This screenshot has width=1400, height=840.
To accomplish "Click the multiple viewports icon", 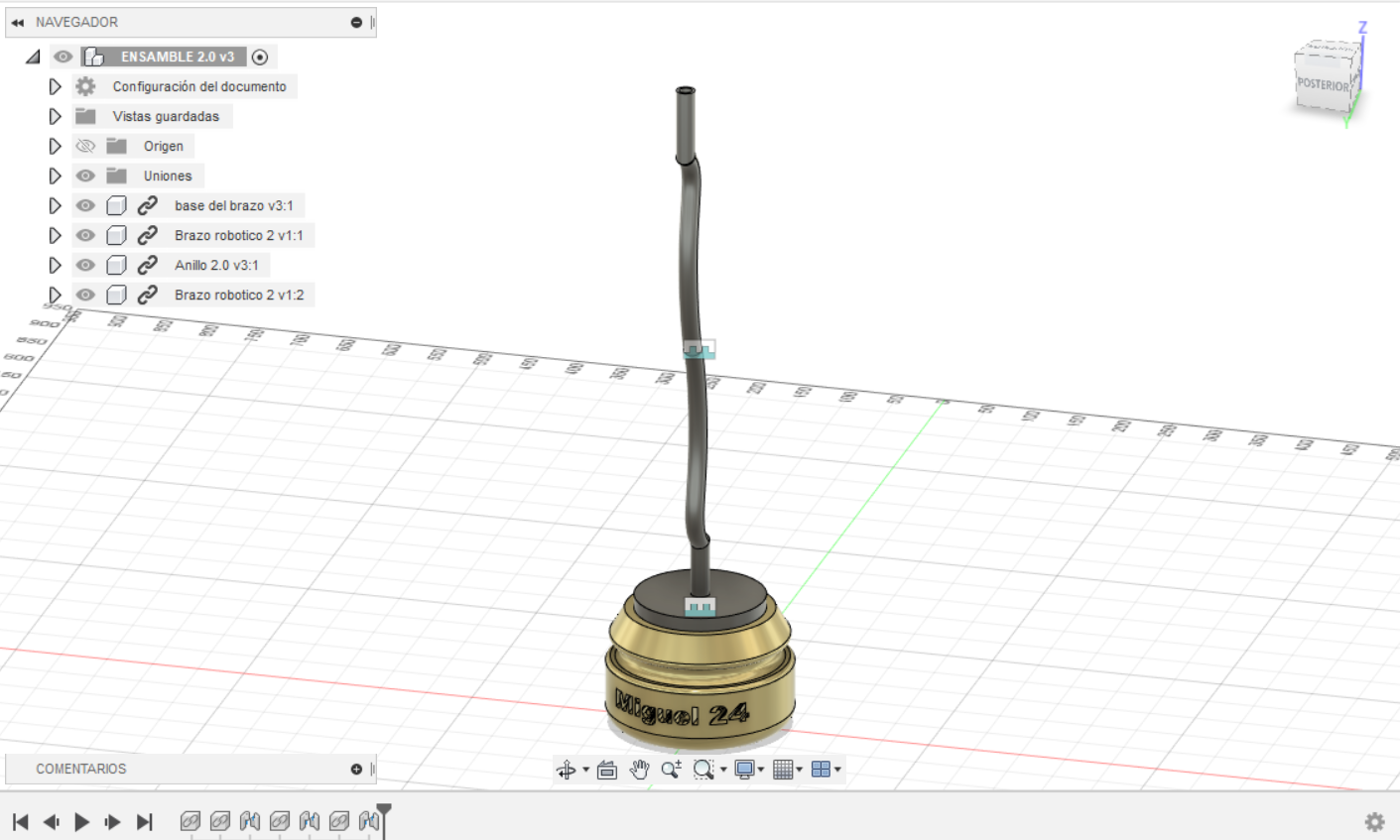I will (822, 769).
